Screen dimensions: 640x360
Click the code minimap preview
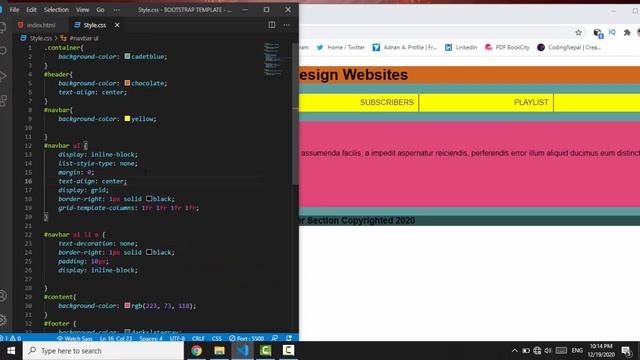click(272, 59)
